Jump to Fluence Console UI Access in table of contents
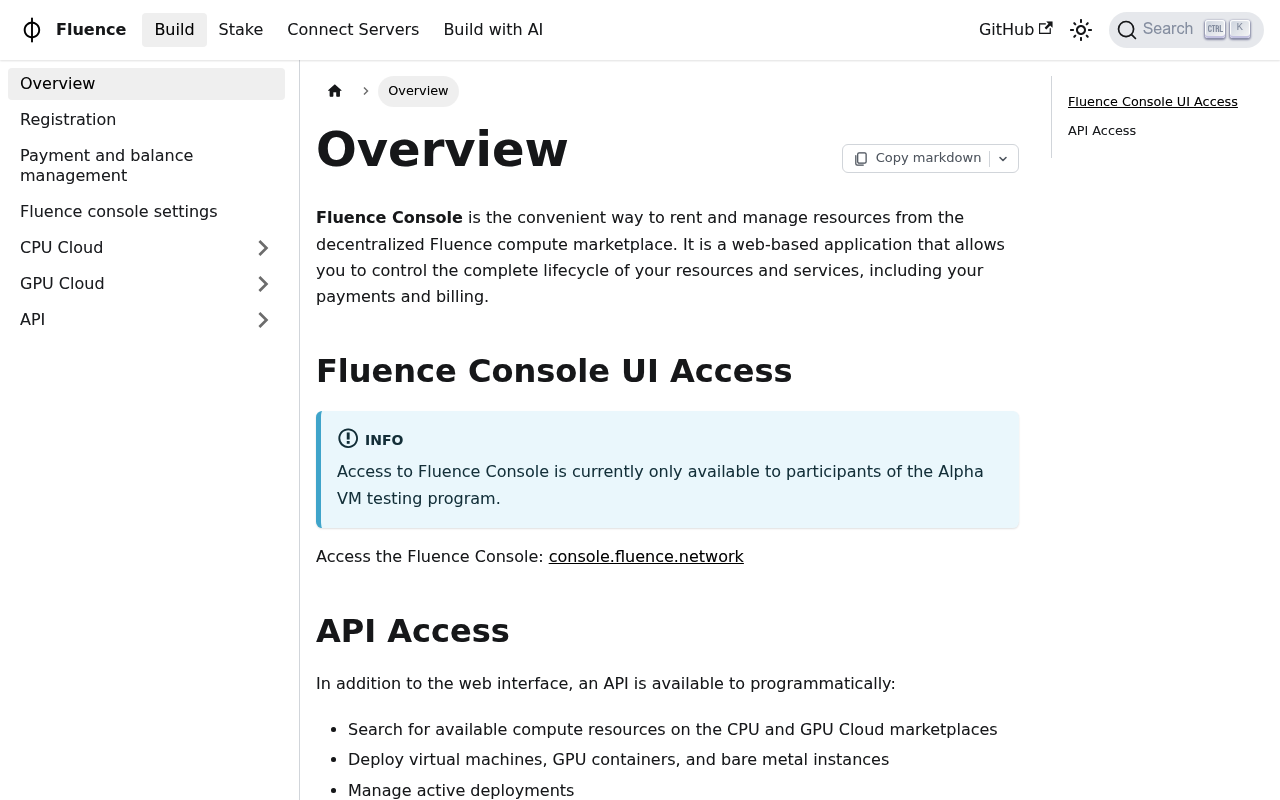Screen dimensions: 1280x800 (1153, 102)
